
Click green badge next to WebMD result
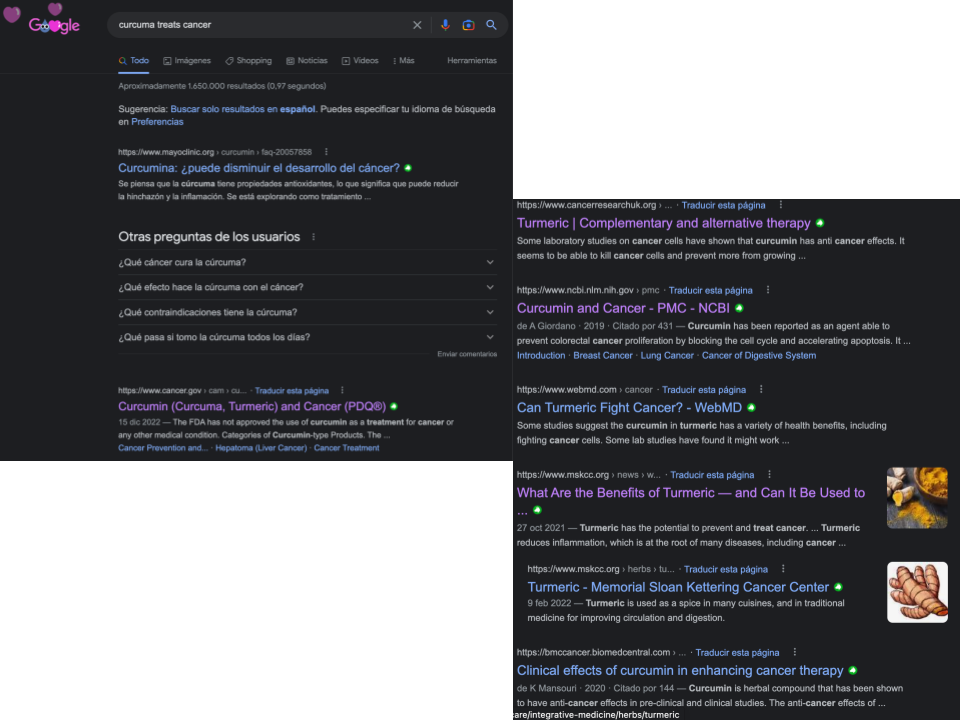pyautogui.click(x=751, y=408)
